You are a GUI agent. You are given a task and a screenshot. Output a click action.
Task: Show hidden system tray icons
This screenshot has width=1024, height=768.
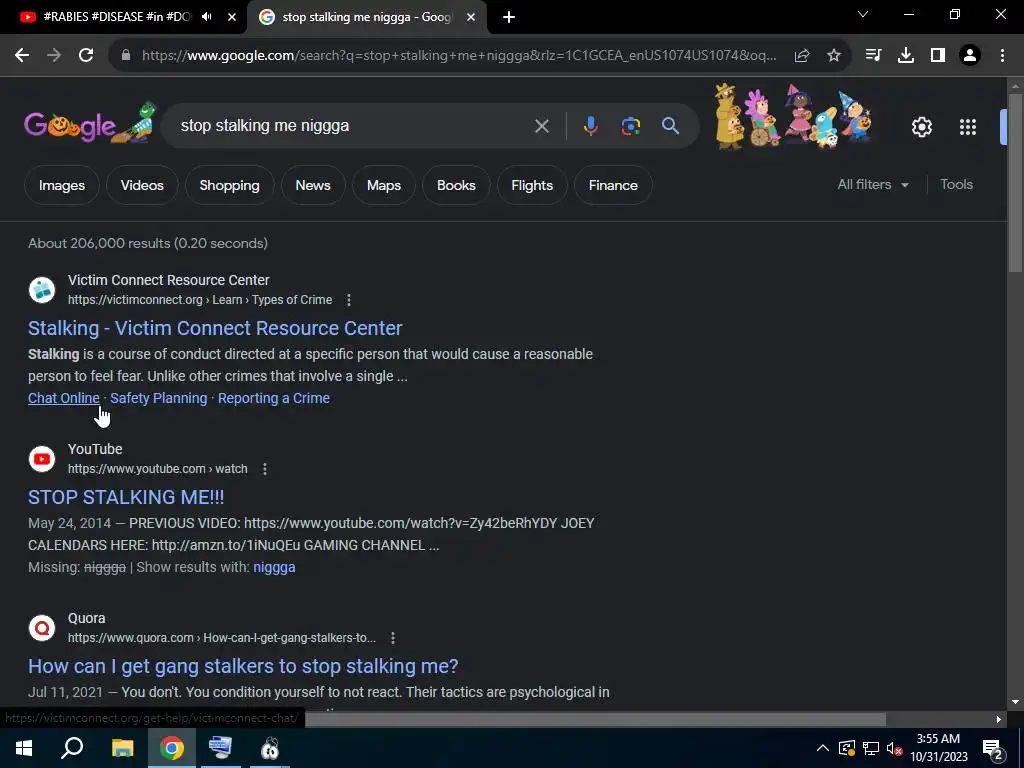pos(823,748)
